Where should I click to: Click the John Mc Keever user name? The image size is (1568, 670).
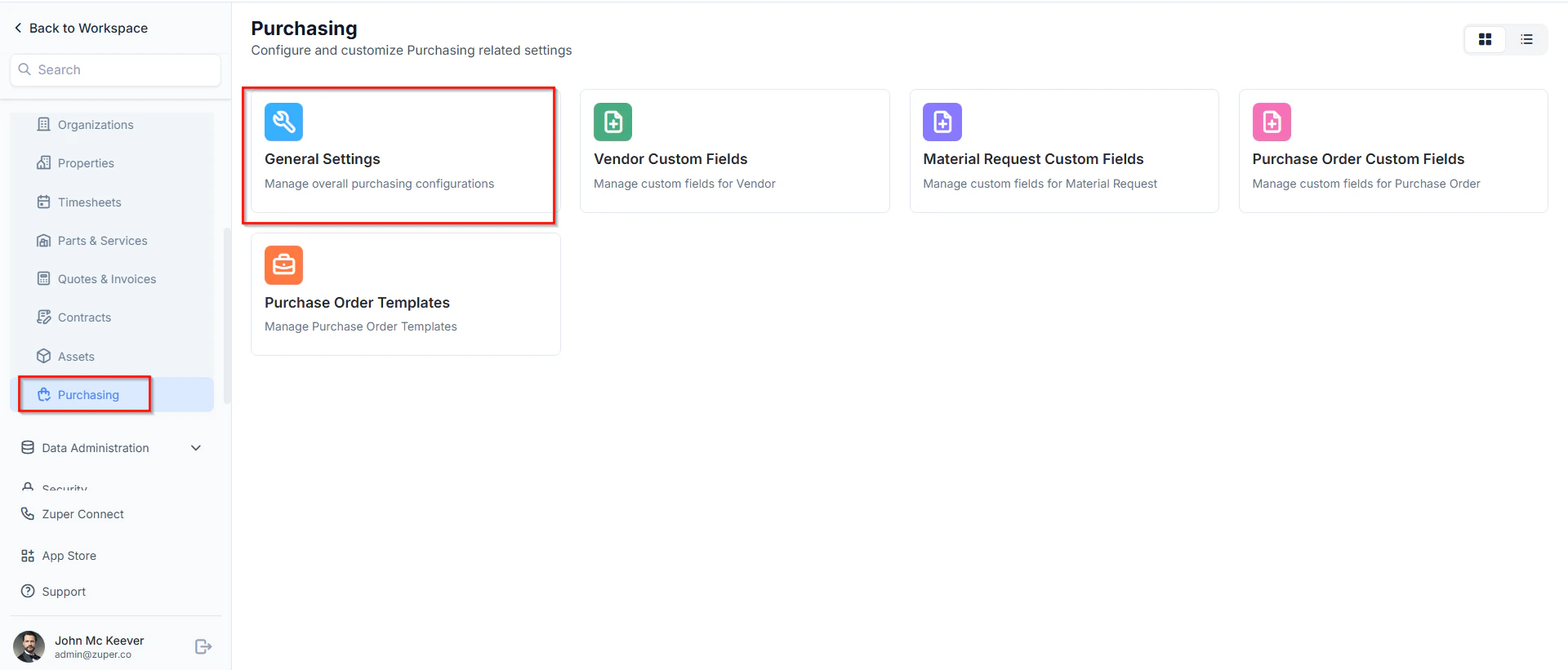pos(99,641)
